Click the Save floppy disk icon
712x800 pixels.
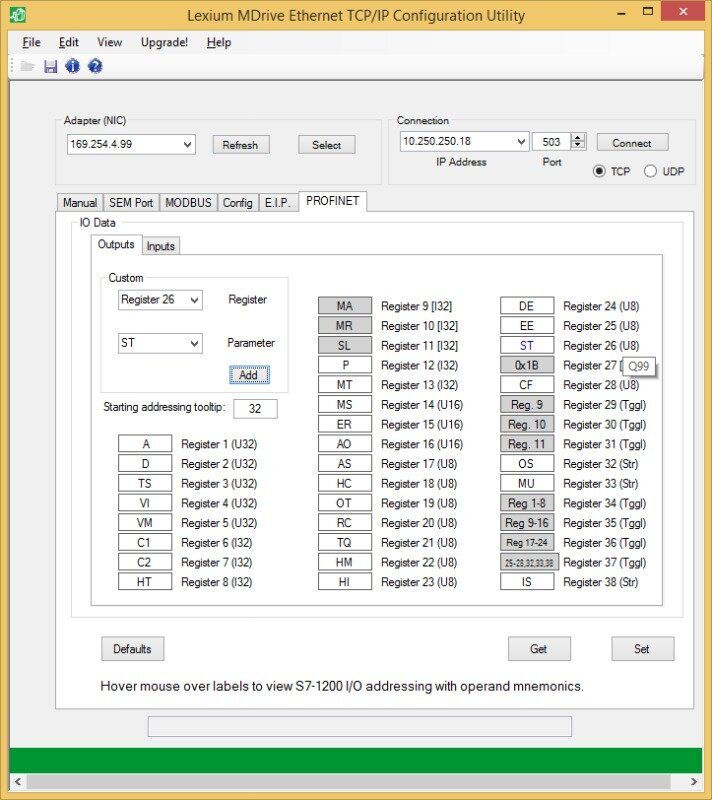(50, 66)
